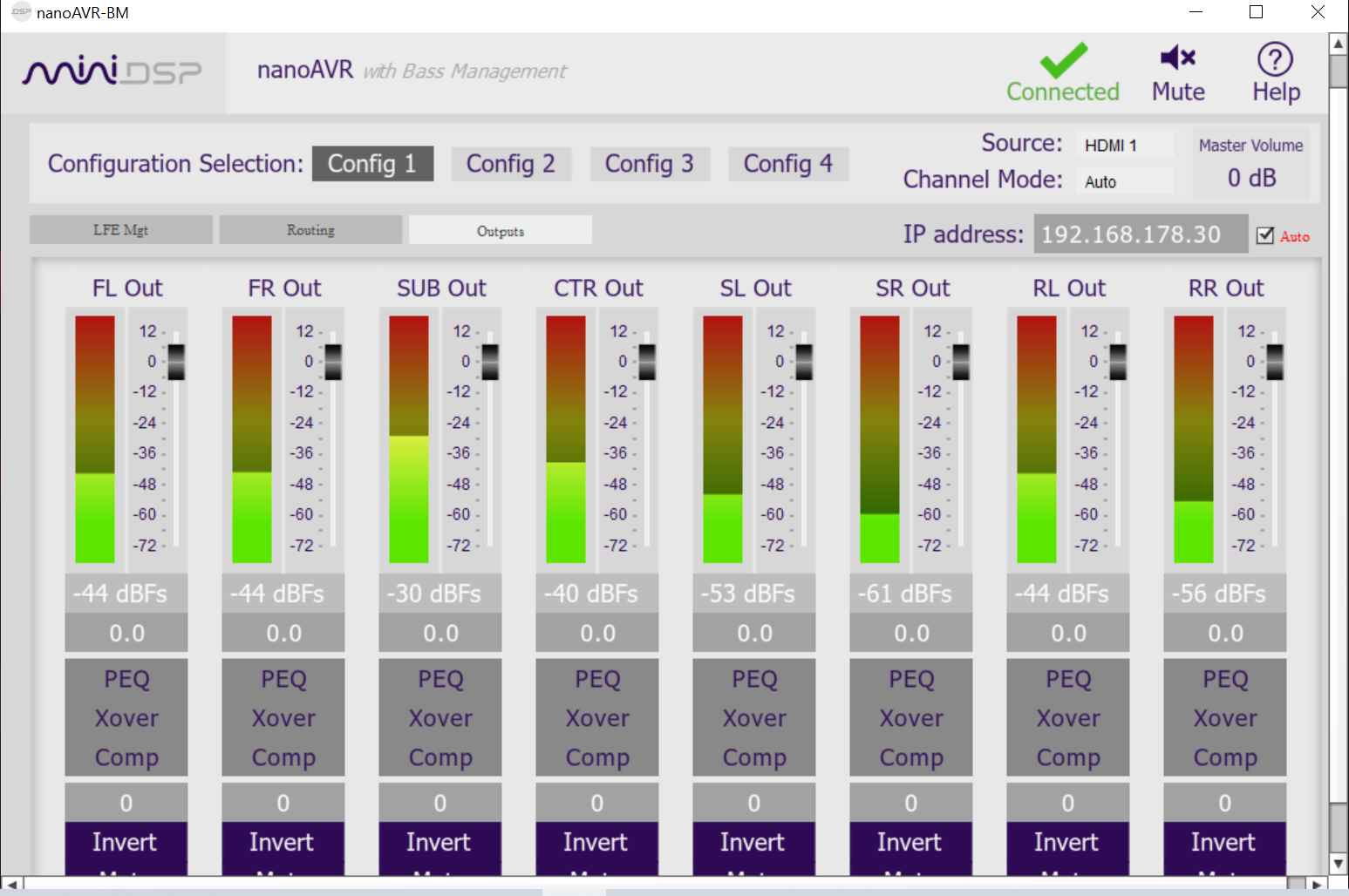Click the SUB Out -30 dBFs level readout
Screen dimensions: 1349x896
(x=440, y=594)
